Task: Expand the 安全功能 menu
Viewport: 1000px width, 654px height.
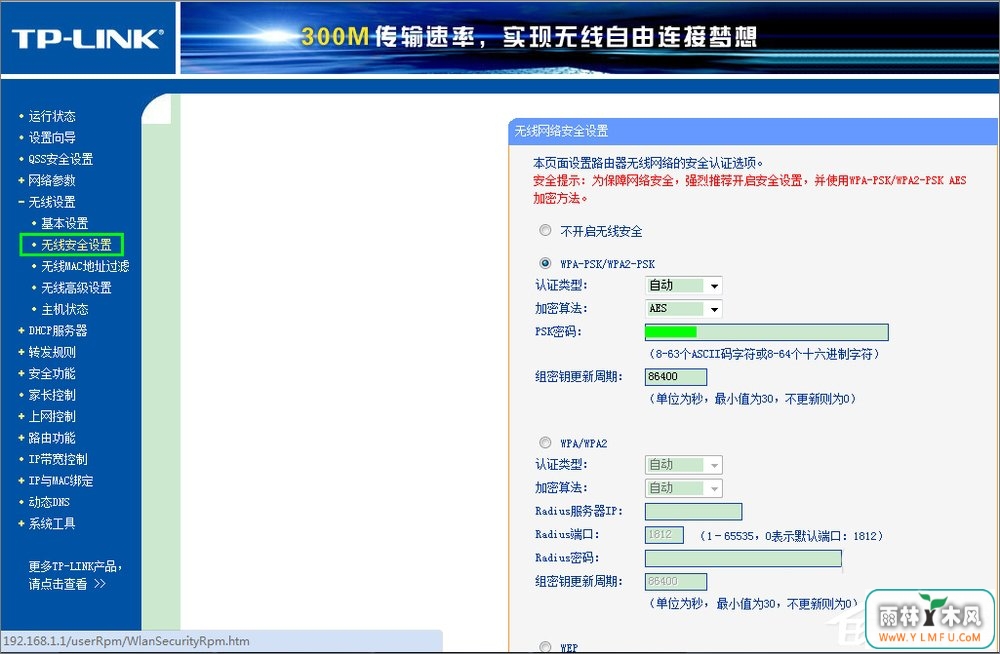Action: [52, 373]
